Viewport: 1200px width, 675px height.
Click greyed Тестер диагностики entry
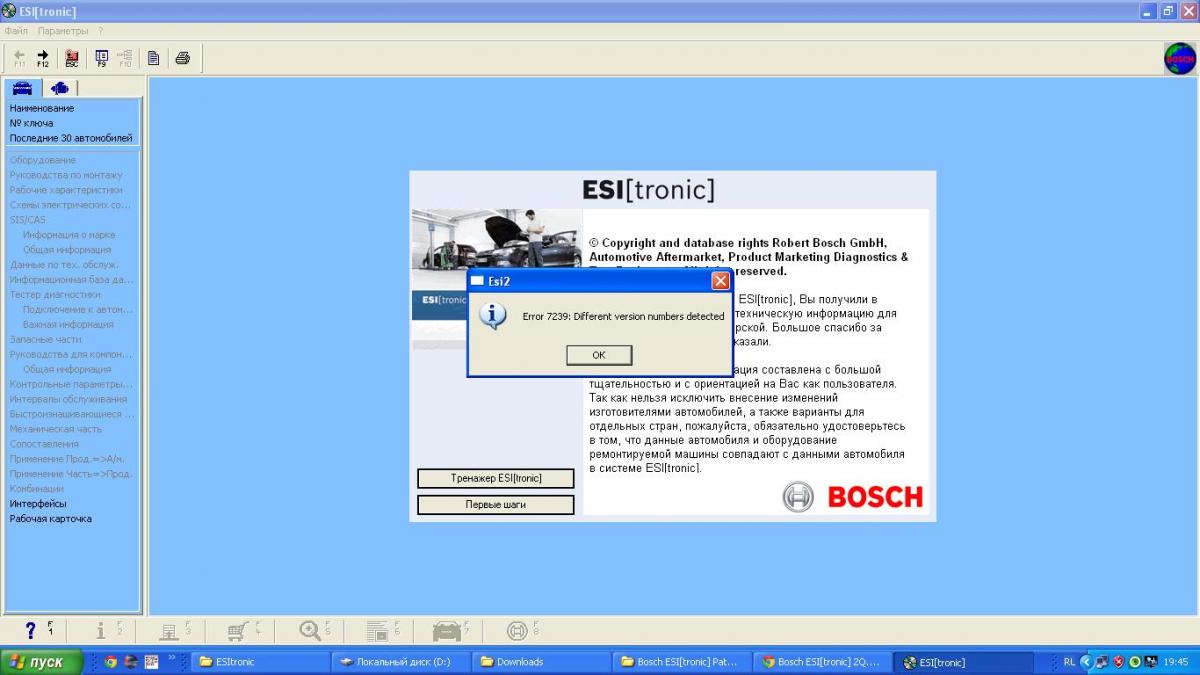click(55, 295)
